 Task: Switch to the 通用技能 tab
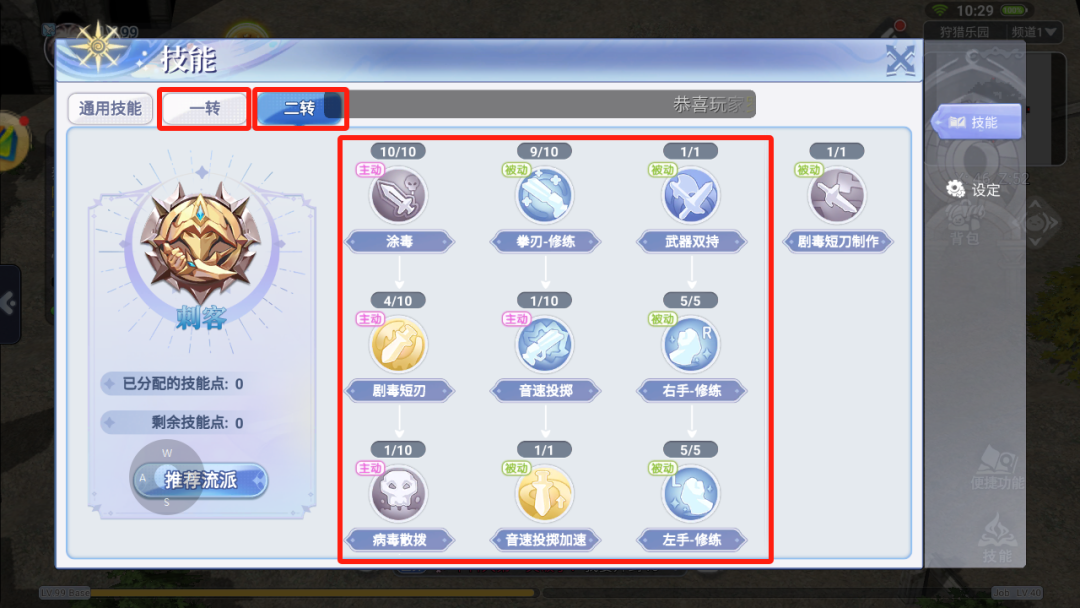pyautogui.click(x=110, y=109)
